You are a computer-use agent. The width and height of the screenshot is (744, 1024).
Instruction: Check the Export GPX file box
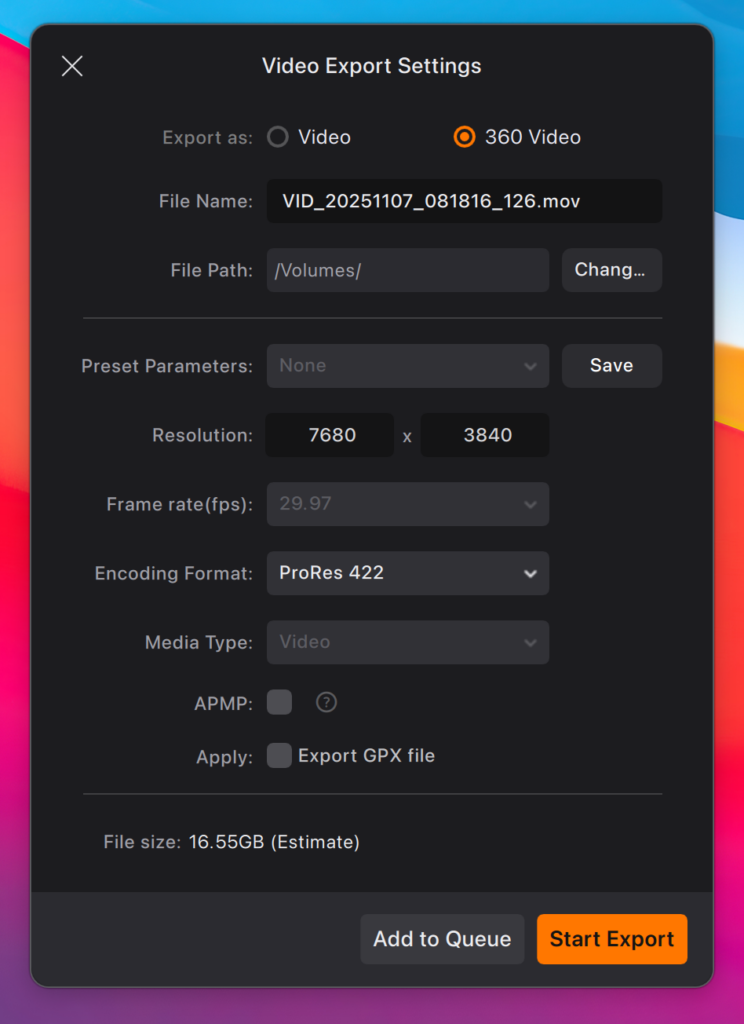click(280, 755)
